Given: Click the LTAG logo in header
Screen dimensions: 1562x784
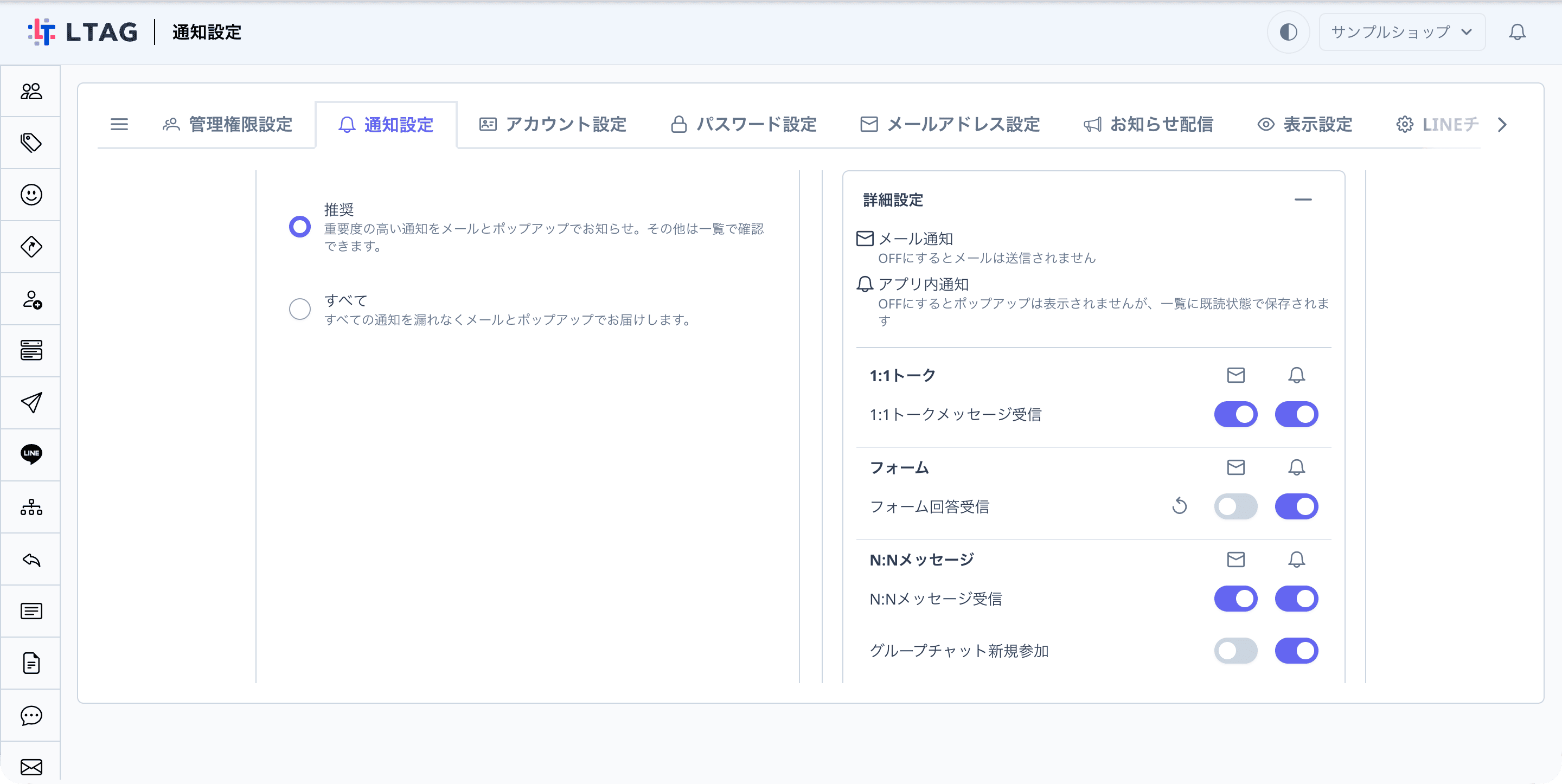Looking at the screenshot, I should [x=82, y=31].
